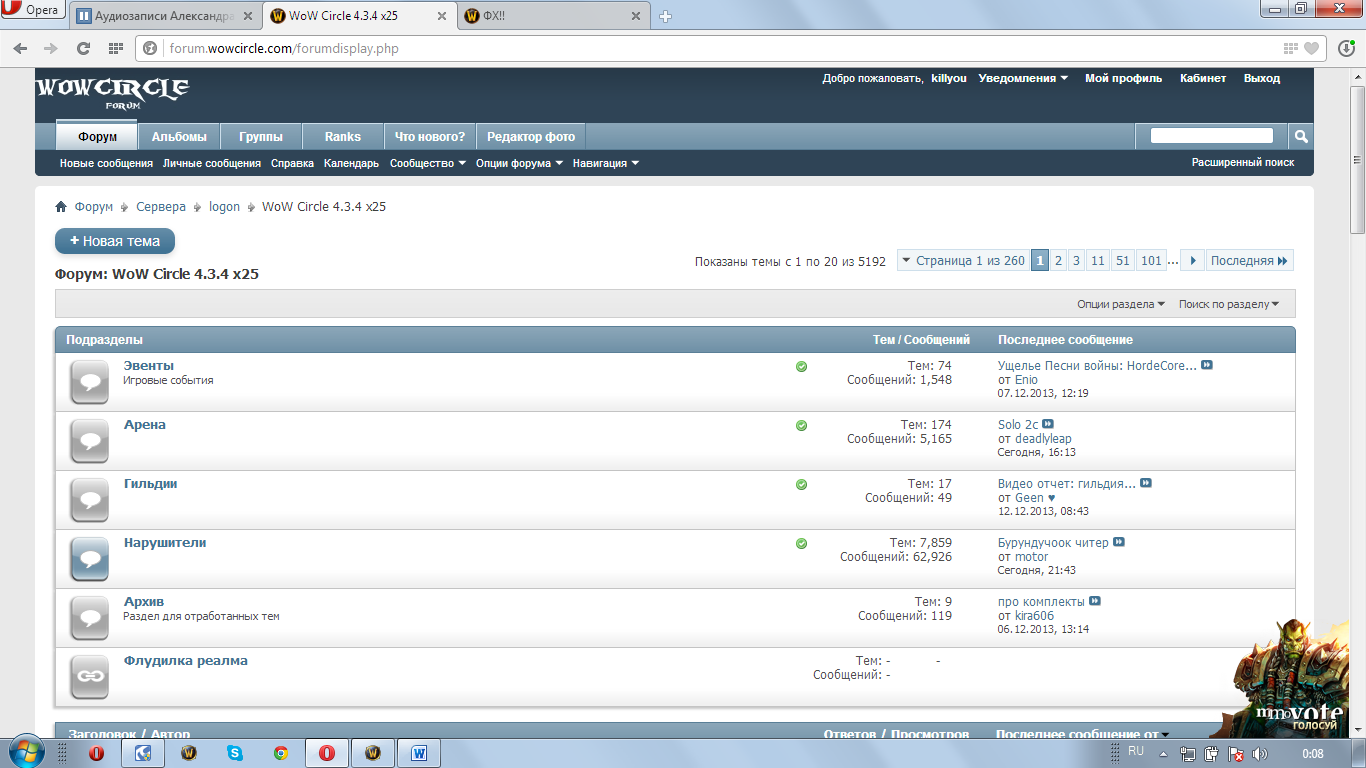Click the Новая тема button

(115, 241)
